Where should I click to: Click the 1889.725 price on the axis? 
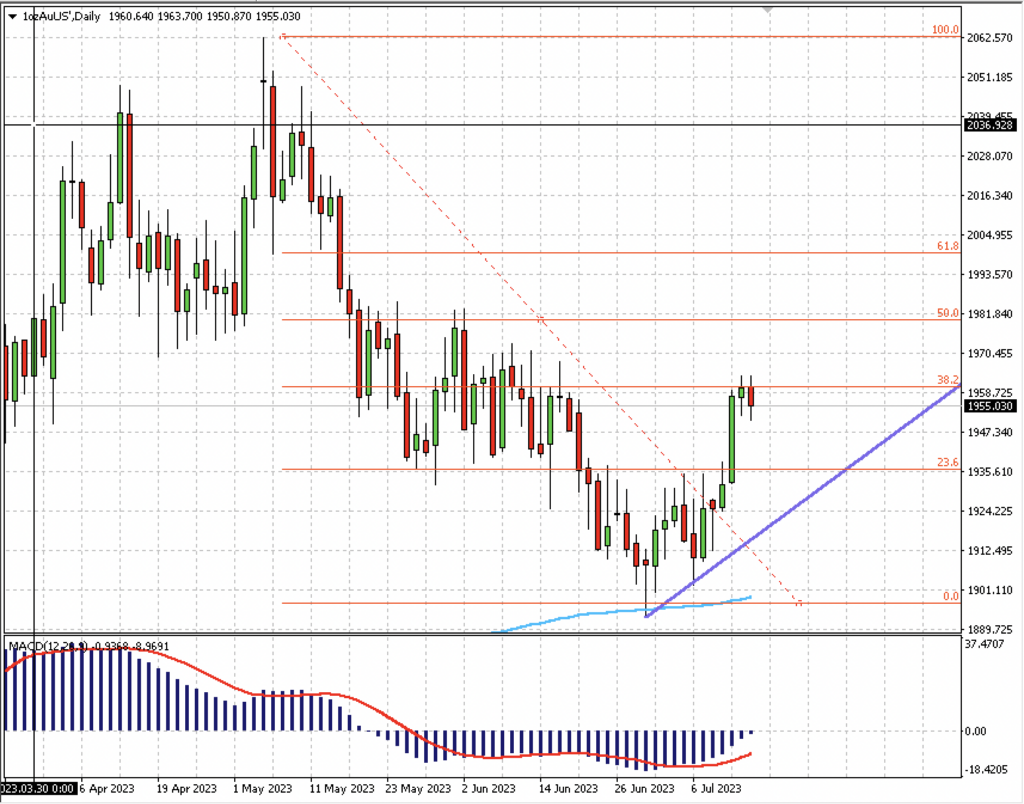(989, 630)
